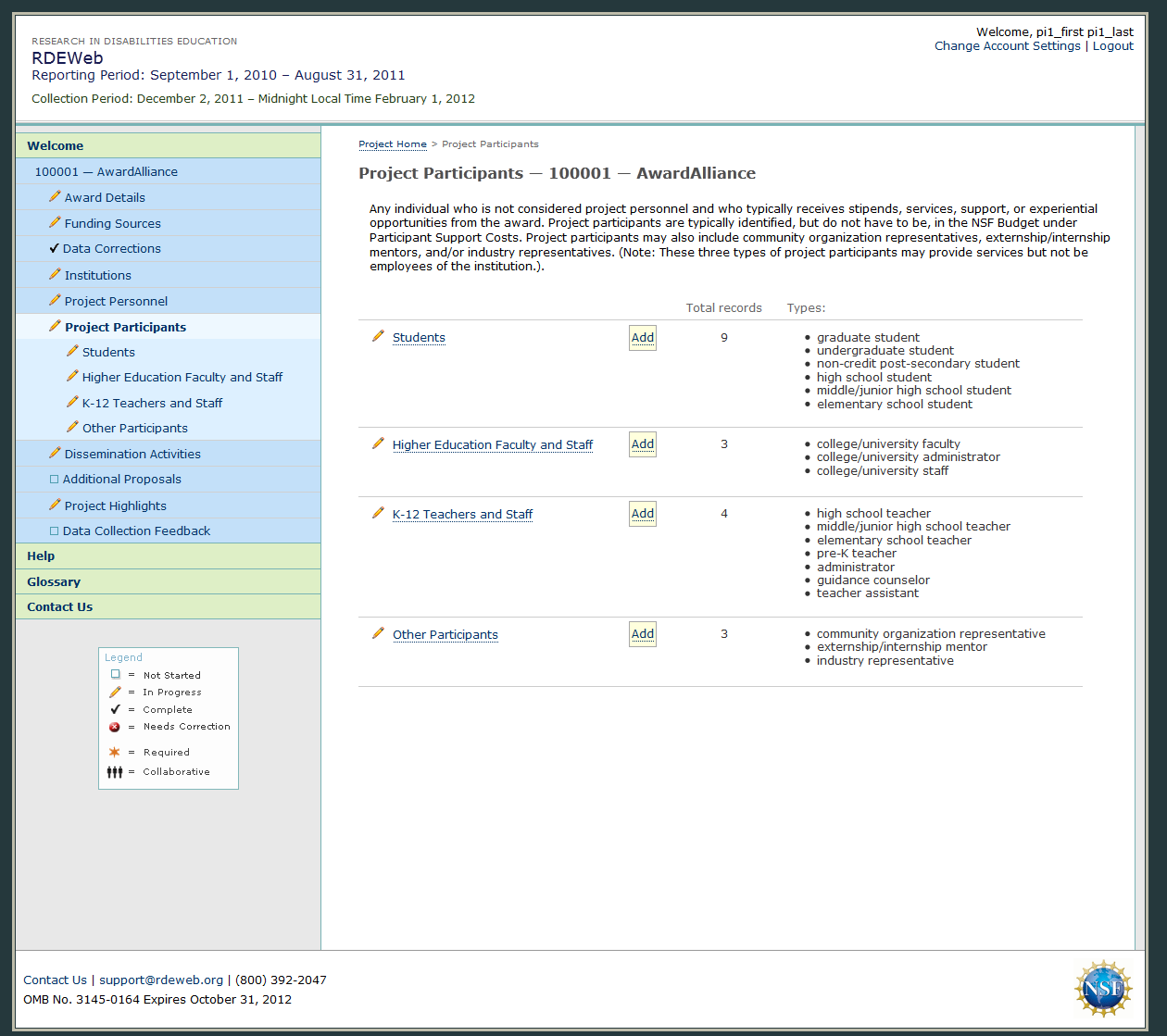Click the NSF logo in footer

click(1102, 989)
